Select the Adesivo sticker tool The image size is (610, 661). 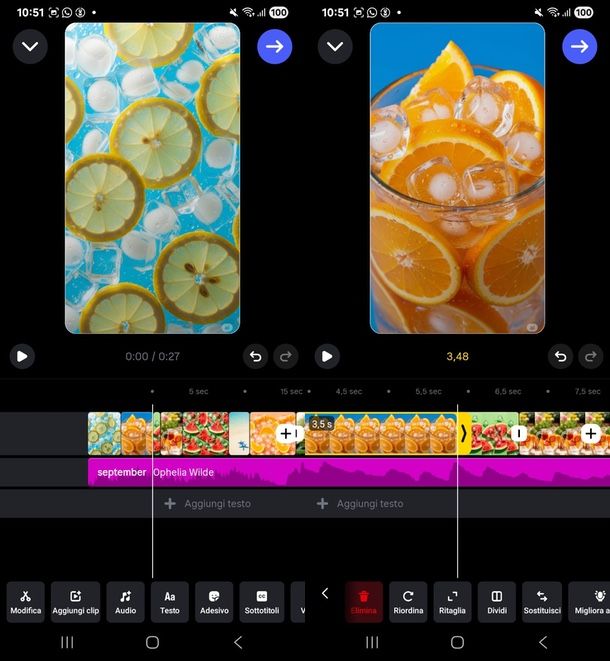point(214,602)
